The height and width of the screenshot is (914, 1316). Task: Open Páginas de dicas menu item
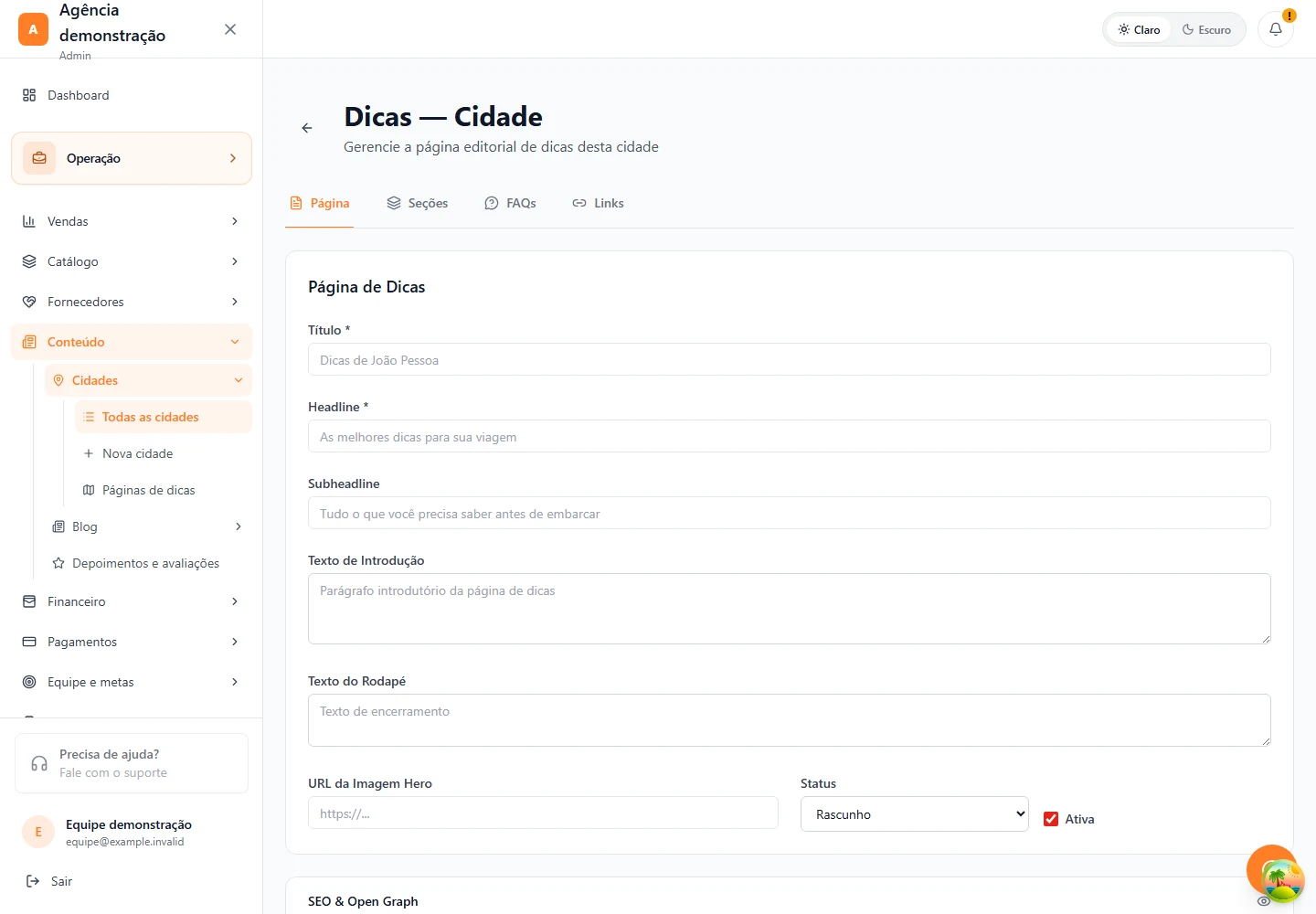tap(164, 490)
